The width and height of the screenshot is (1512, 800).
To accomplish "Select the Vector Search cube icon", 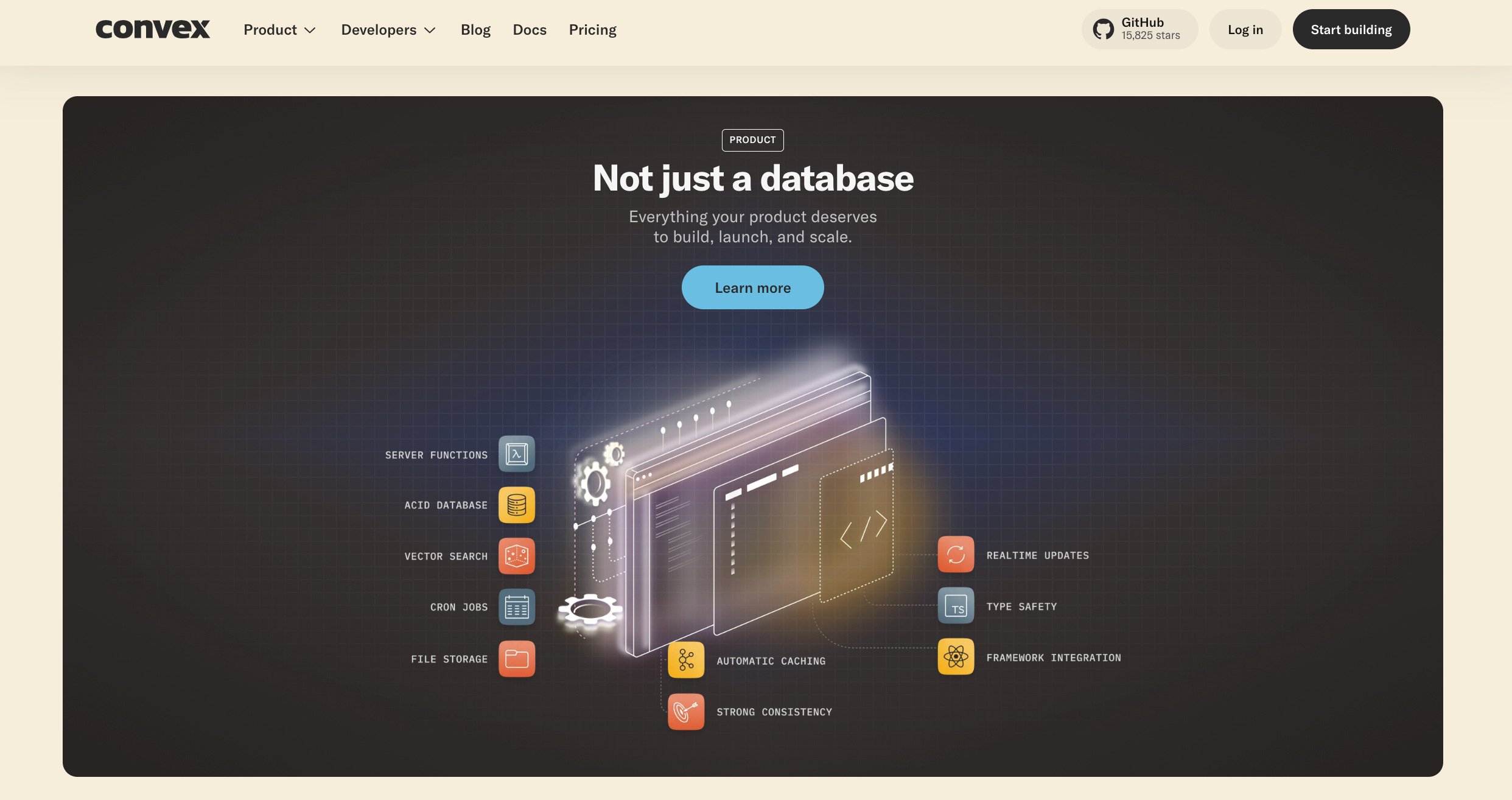I will [516, 556].
